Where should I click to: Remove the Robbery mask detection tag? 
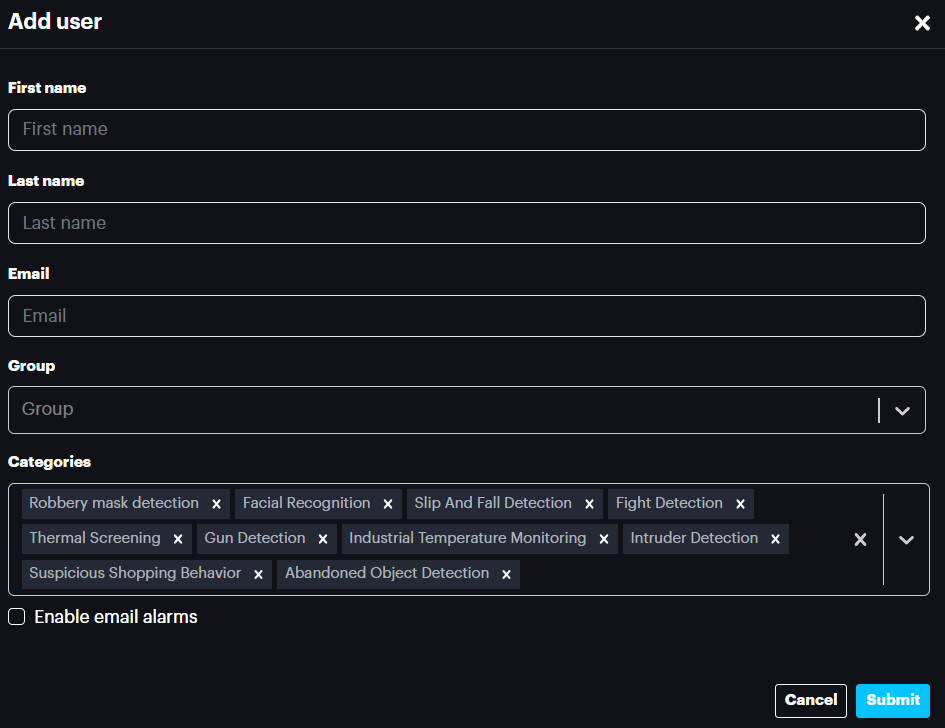216,504
